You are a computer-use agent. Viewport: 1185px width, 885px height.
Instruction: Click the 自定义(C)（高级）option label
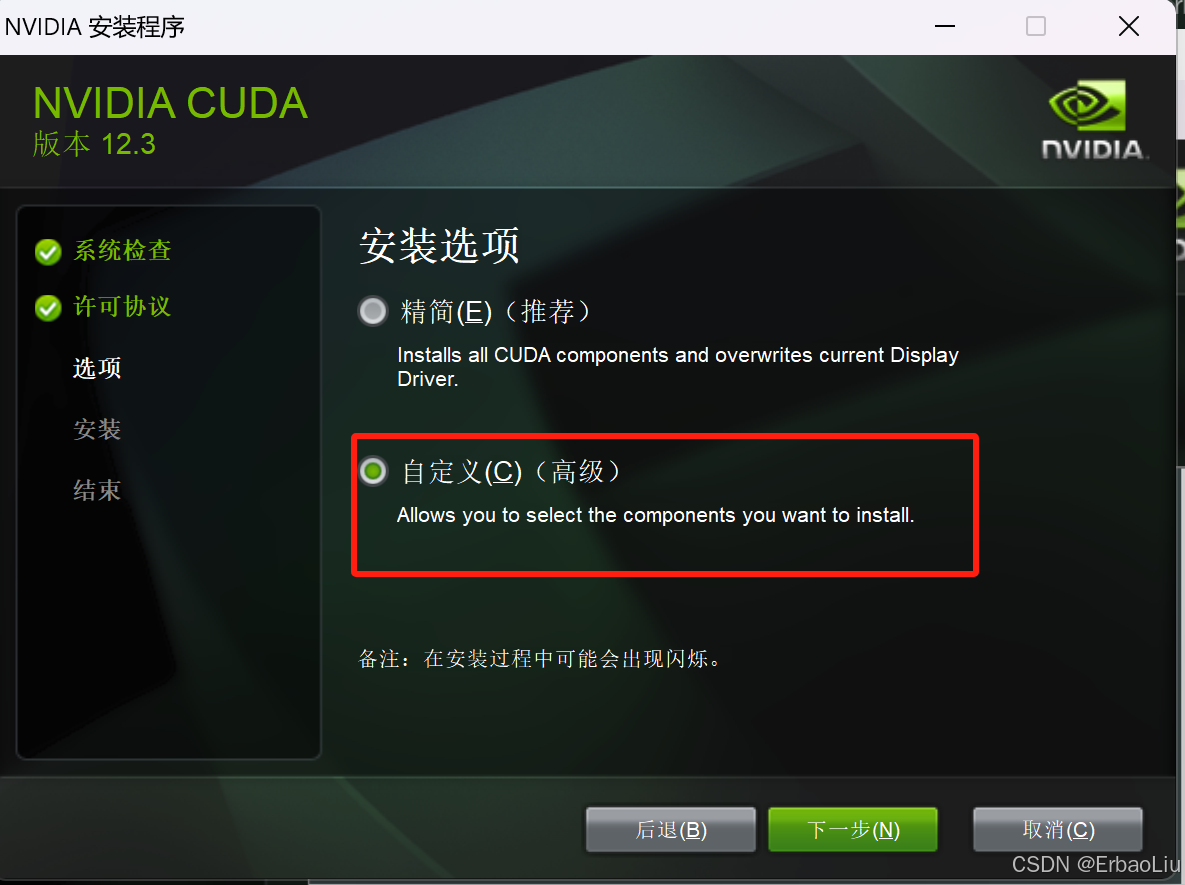(x=512, y=472)
